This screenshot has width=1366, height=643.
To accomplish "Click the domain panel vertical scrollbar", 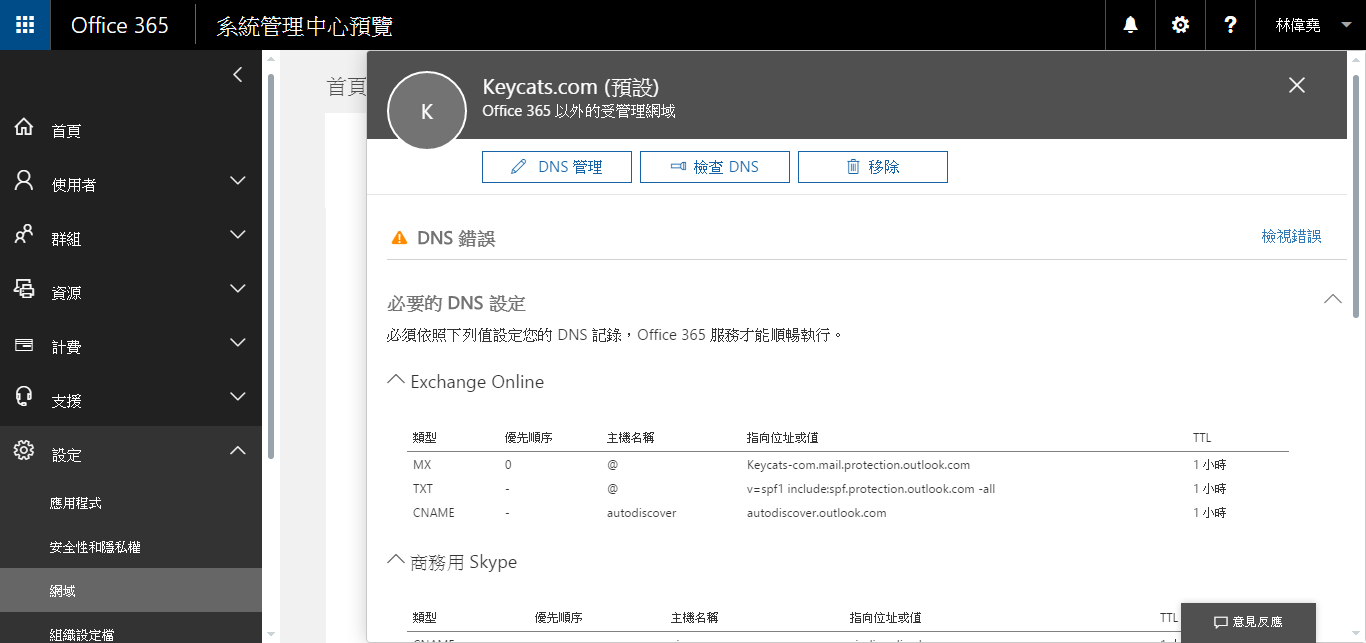I will tap(1356, 195).
